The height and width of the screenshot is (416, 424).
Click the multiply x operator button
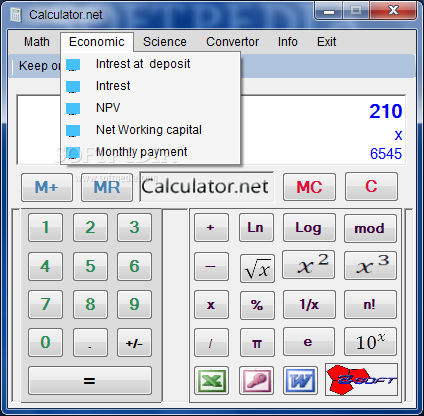pyautogui.click(x=211, y=304)
